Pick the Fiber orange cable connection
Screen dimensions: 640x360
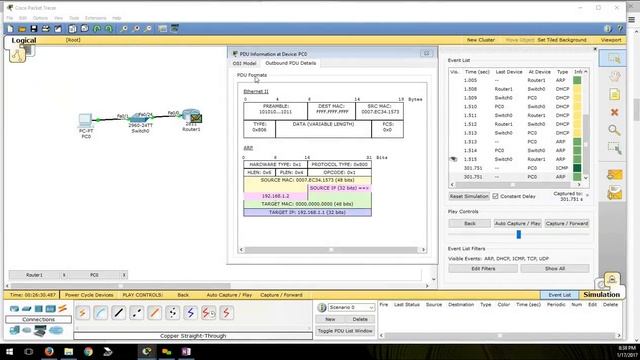click(154, 313)
